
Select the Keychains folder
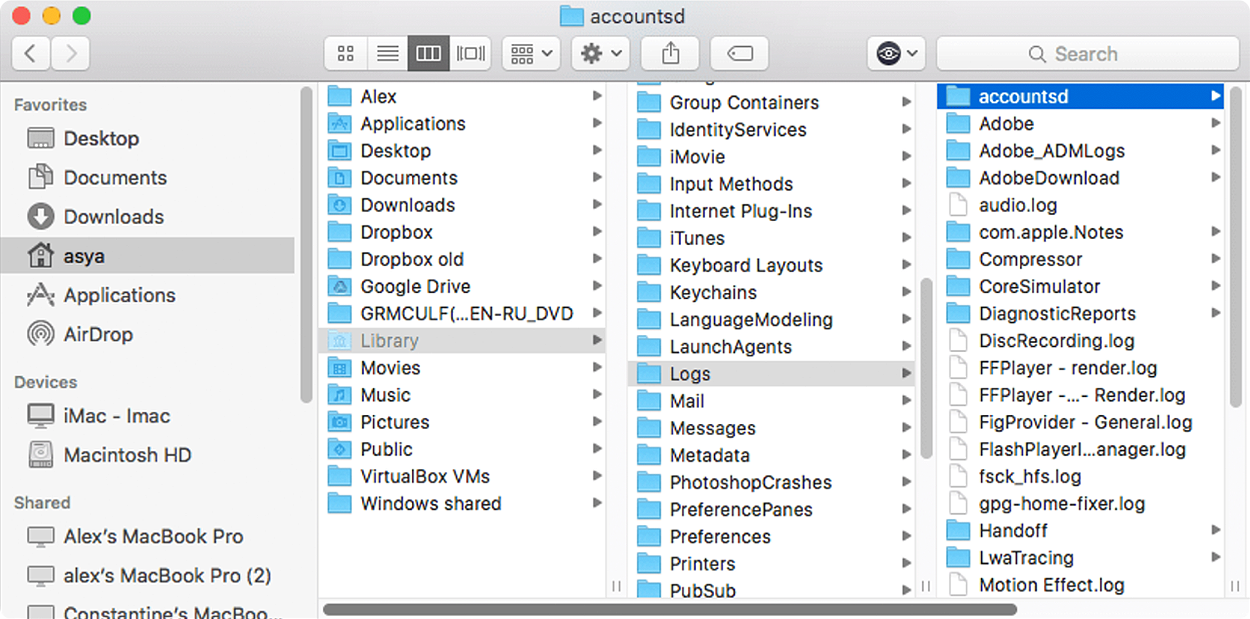pyautogui.click(x=773, y=292)
